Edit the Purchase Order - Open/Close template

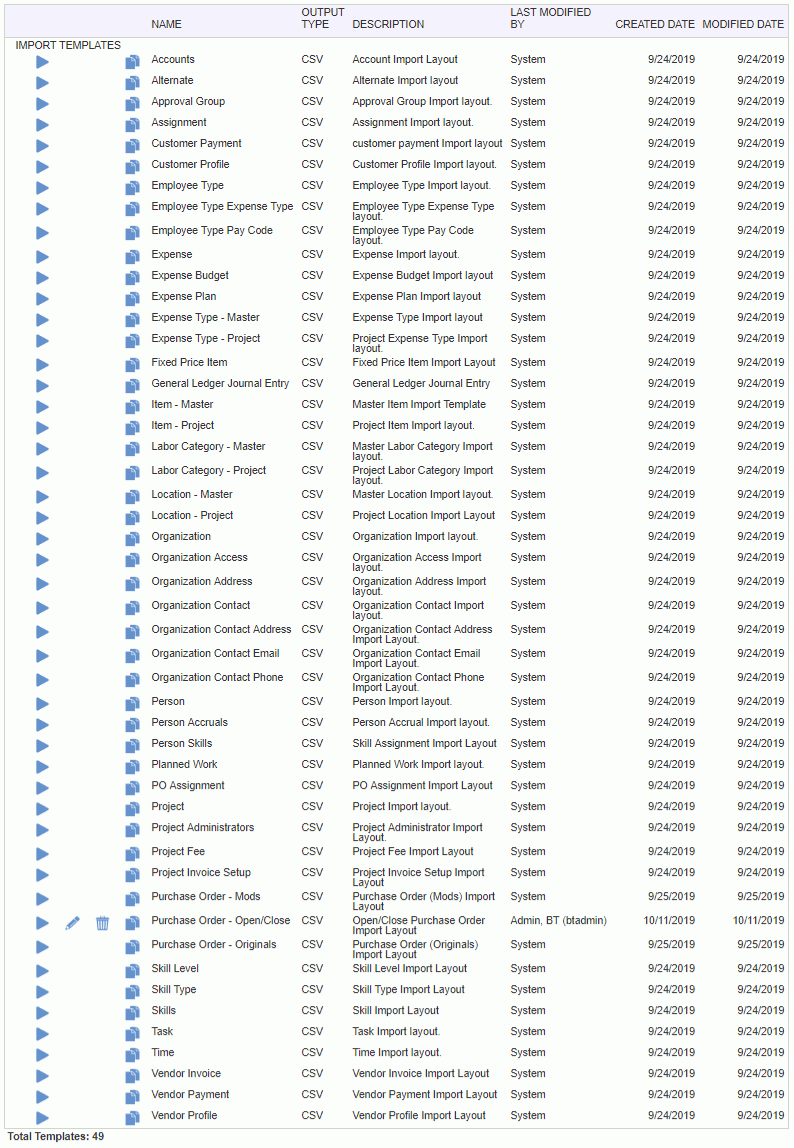pyautogui.click(x=73, y=923)
